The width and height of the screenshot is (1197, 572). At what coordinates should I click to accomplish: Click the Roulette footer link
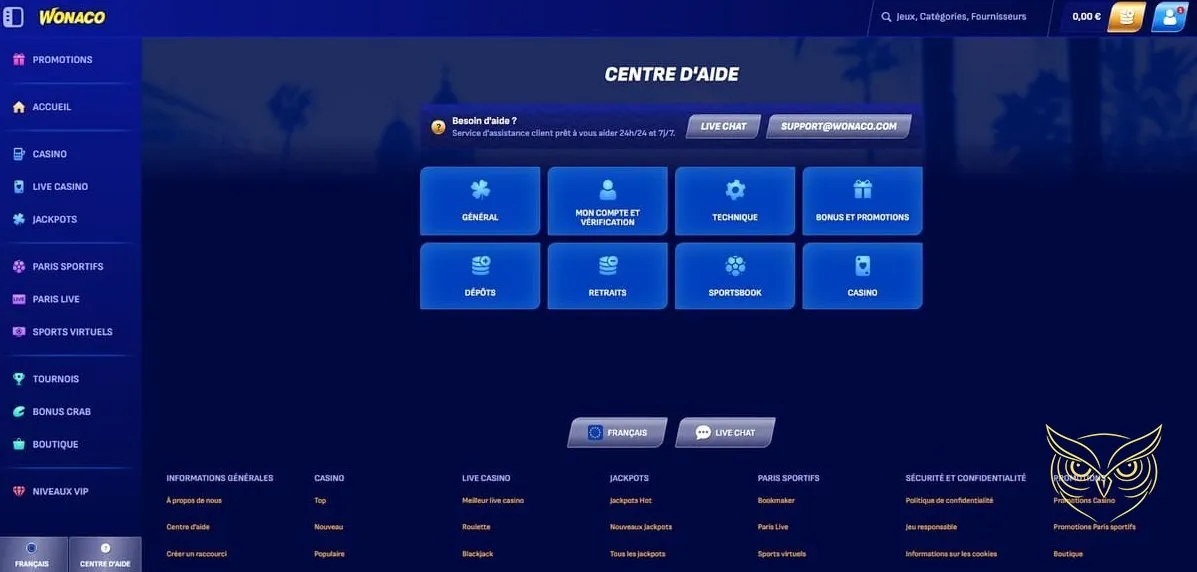tap(476, 527)
